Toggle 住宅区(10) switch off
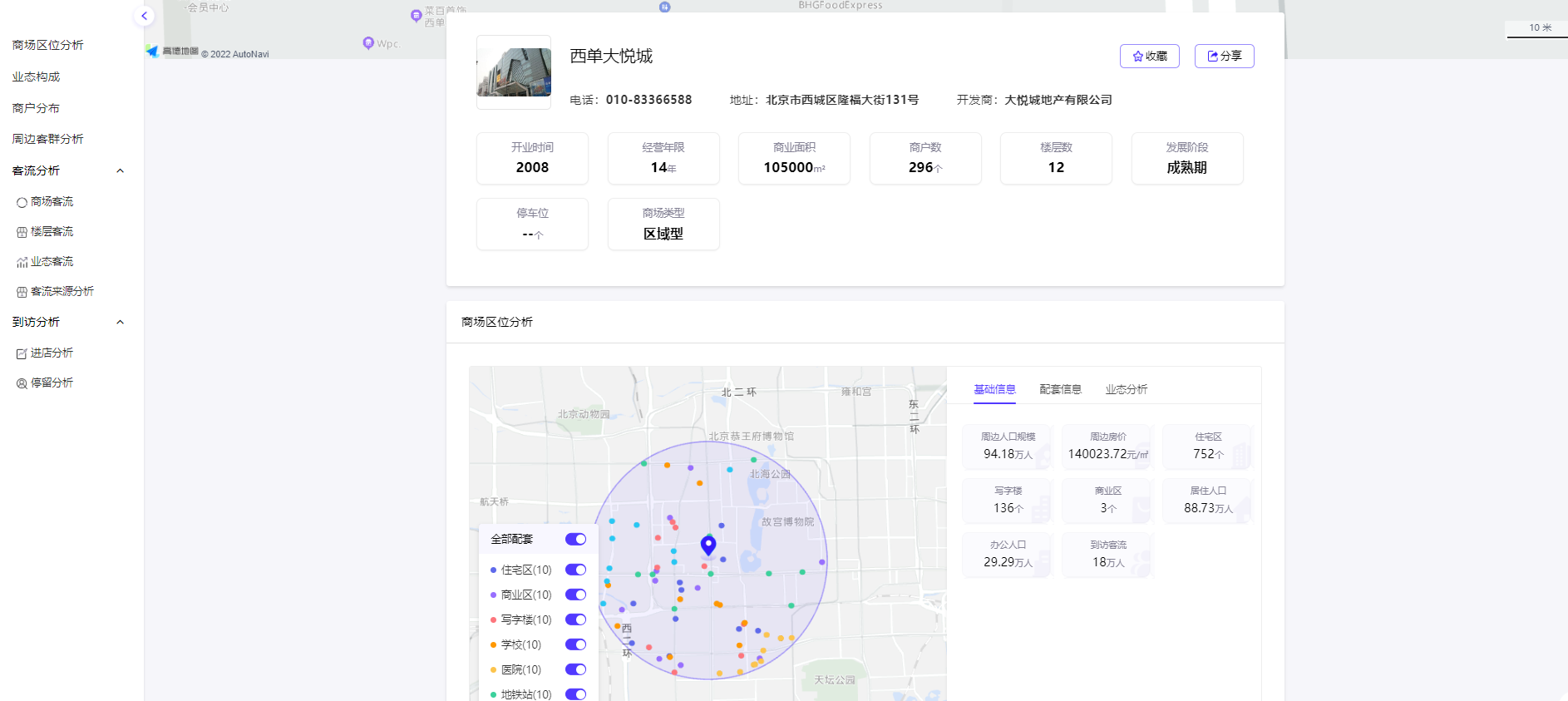Screen dimensions: 1568x701 click(575, 570)
